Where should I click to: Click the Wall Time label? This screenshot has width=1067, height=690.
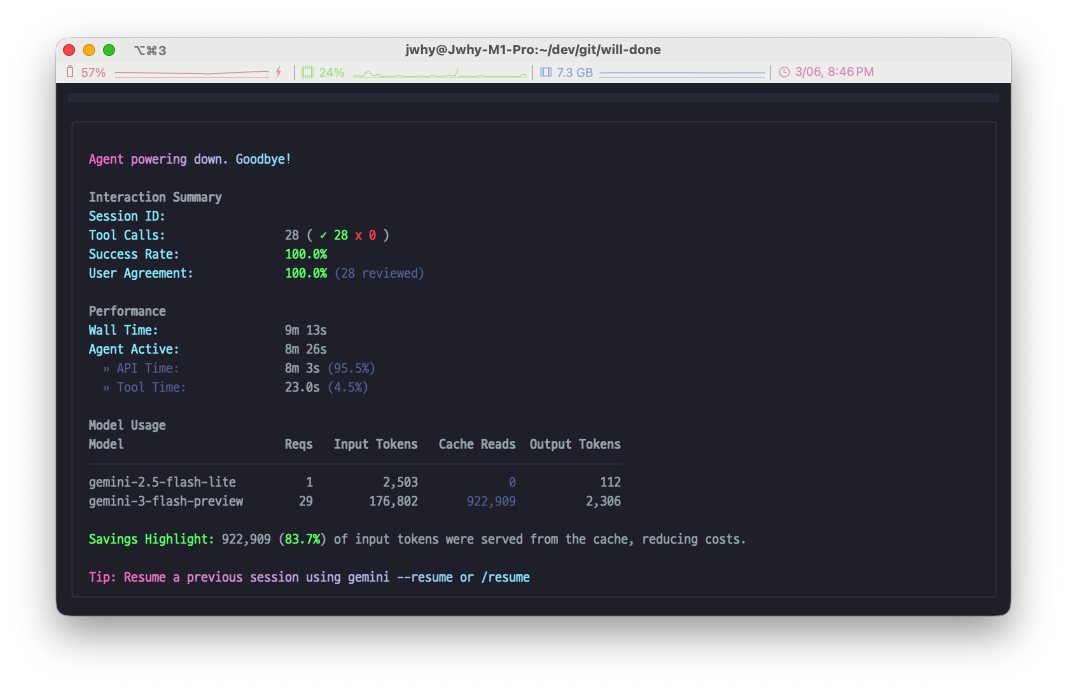pos(123,331)
